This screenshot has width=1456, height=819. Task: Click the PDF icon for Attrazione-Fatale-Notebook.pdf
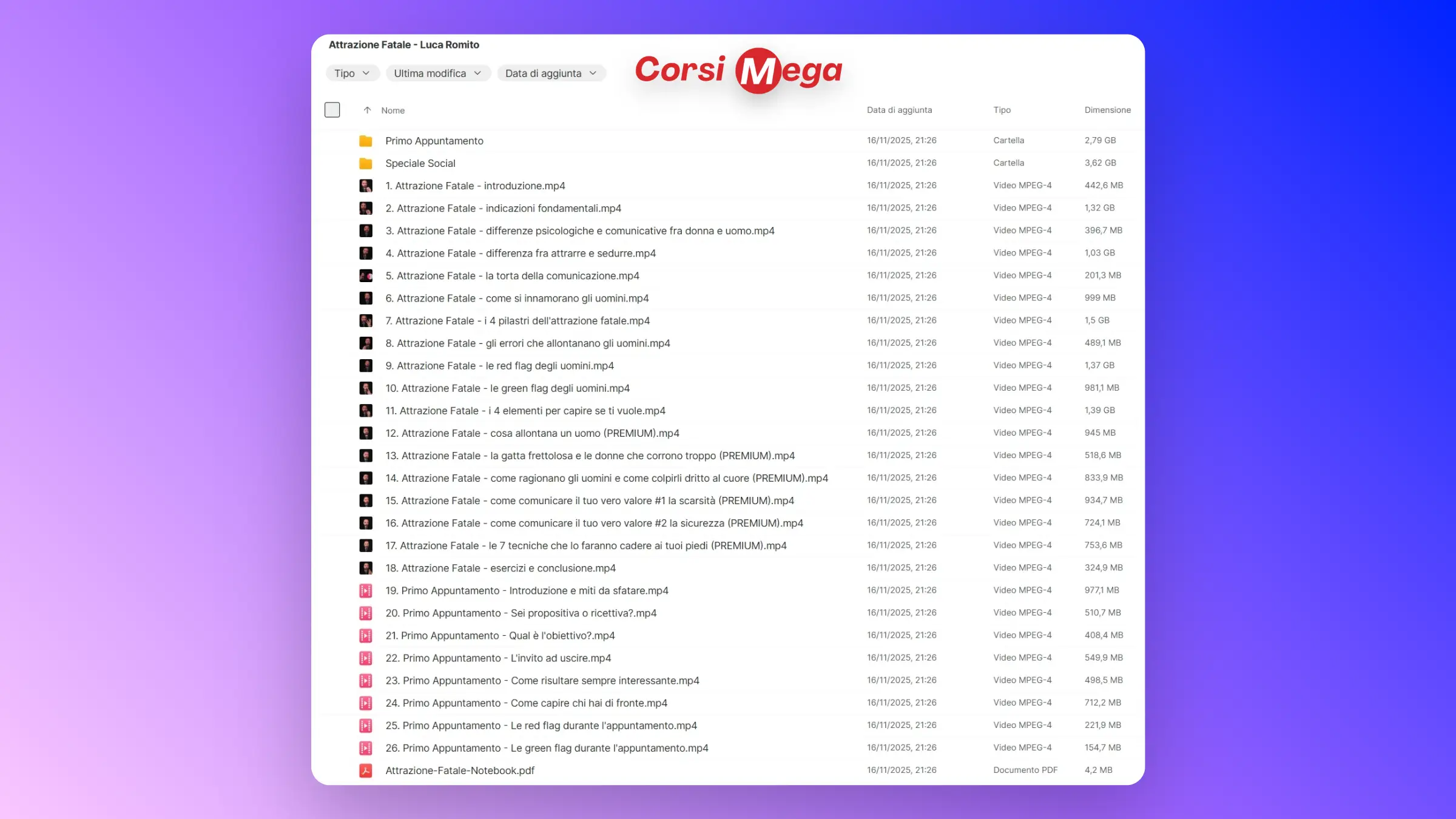click(x=365, y=770)
